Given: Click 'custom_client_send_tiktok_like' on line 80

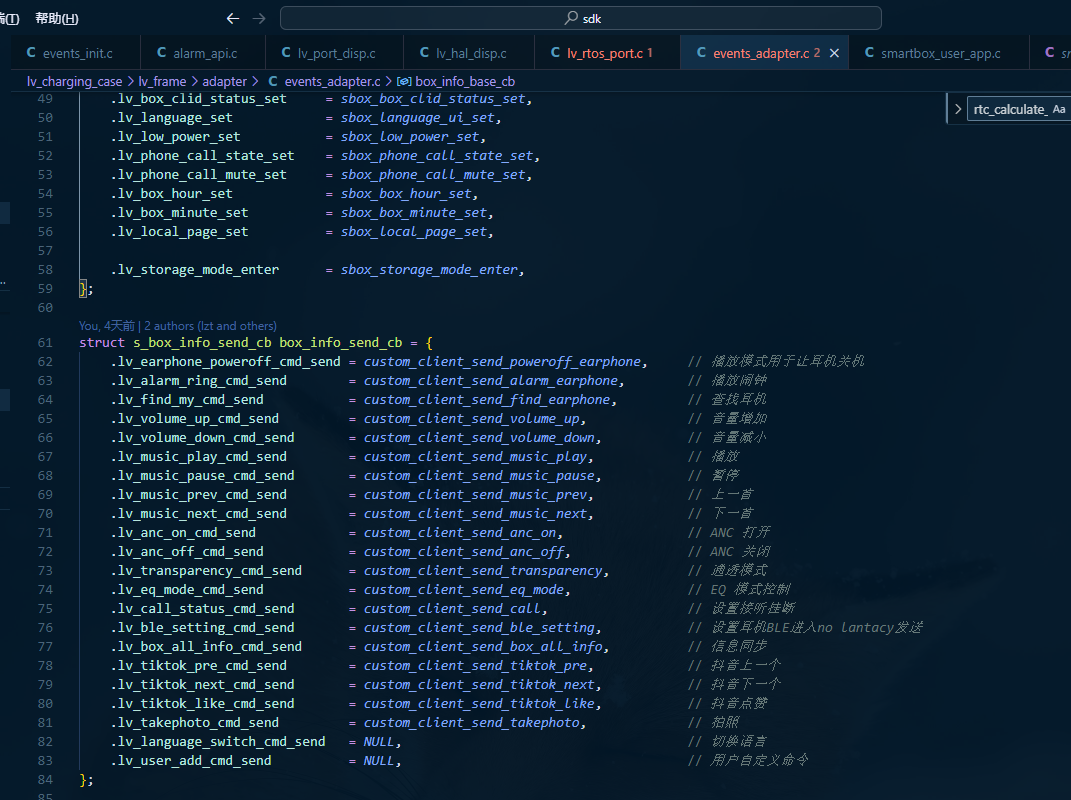Looking at the screenshot, I should click(x=479, y=704).
